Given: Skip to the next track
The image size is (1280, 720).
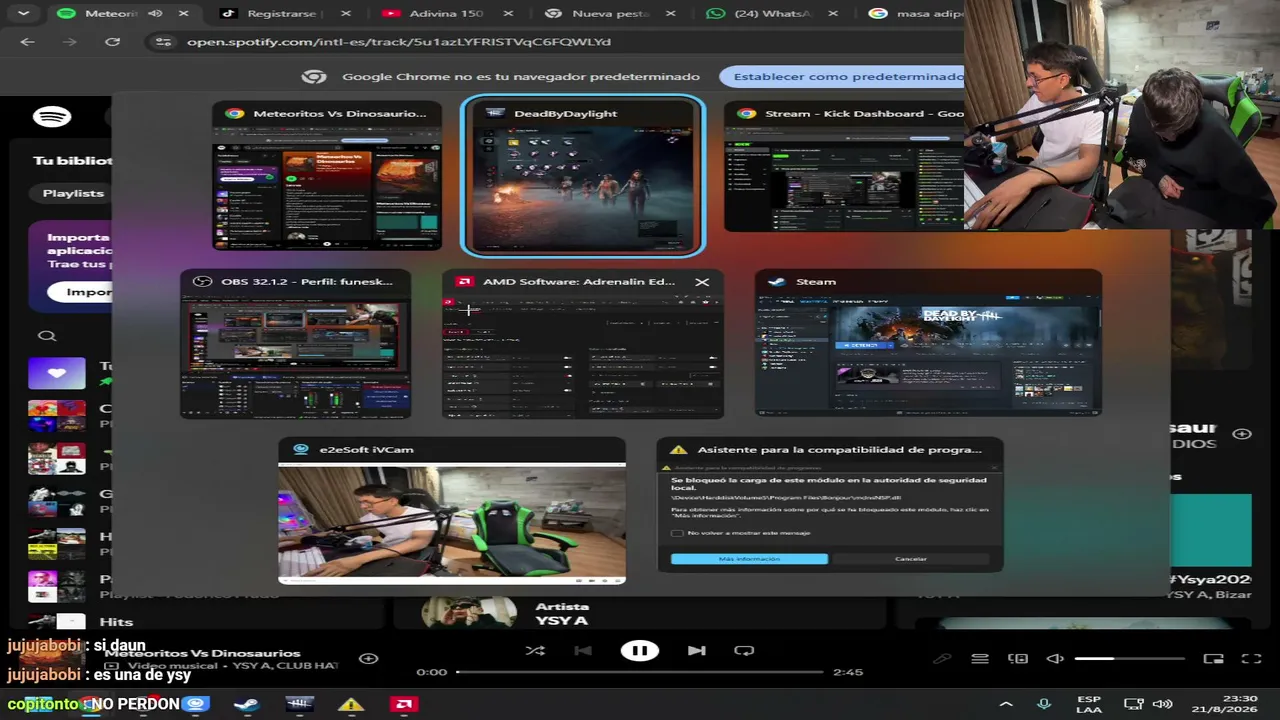Looking at the screenshot, I should (697, 650).
